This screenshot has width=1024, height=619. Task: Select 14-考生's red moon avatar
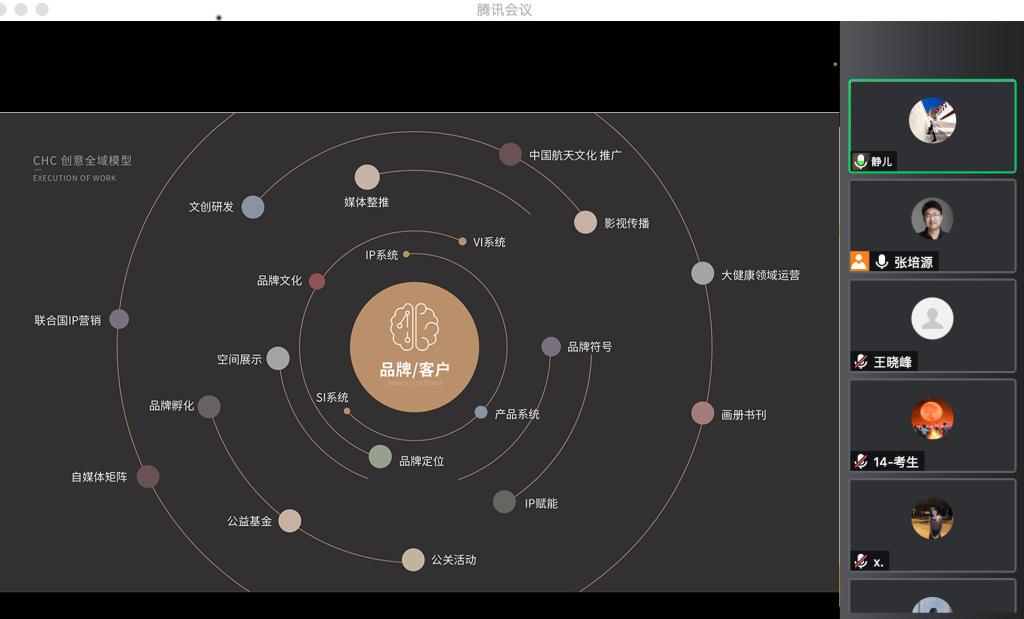click(932, 419)
